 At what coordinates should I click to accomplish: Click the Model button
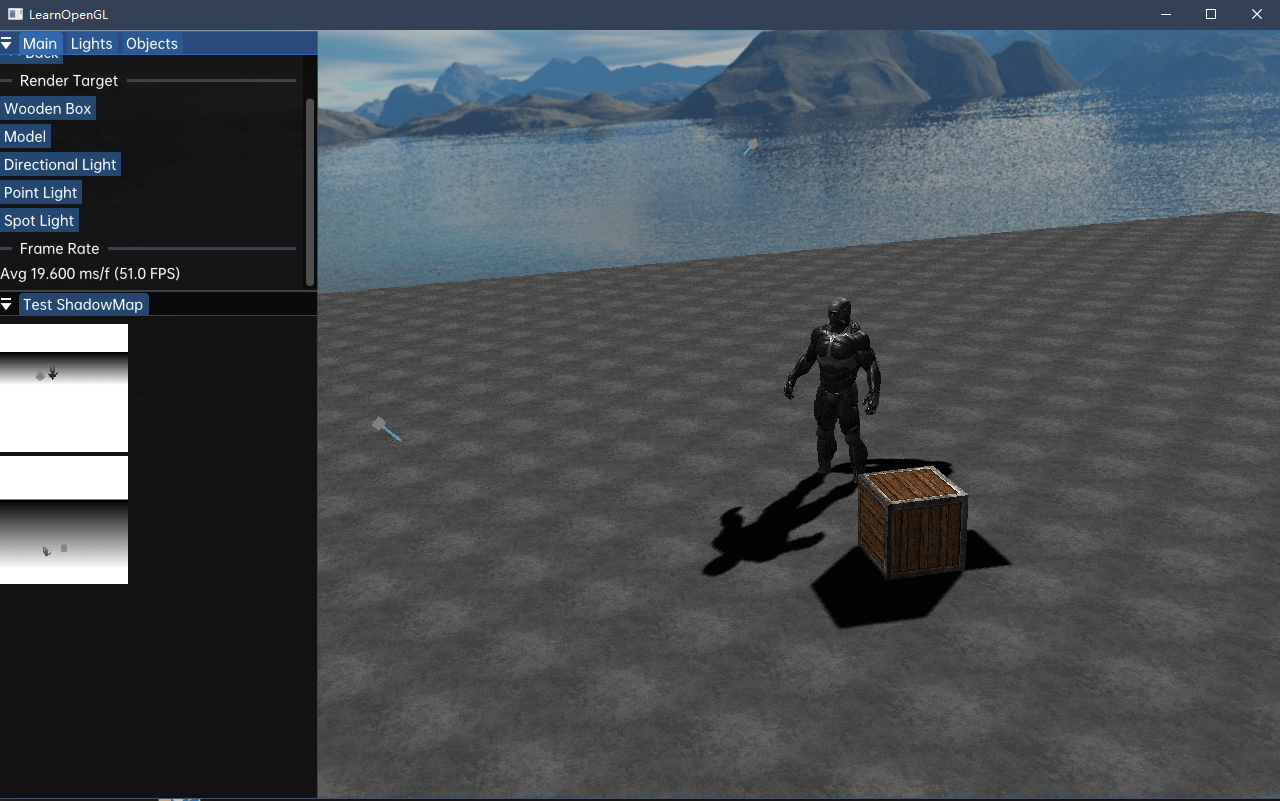point(25,136)
